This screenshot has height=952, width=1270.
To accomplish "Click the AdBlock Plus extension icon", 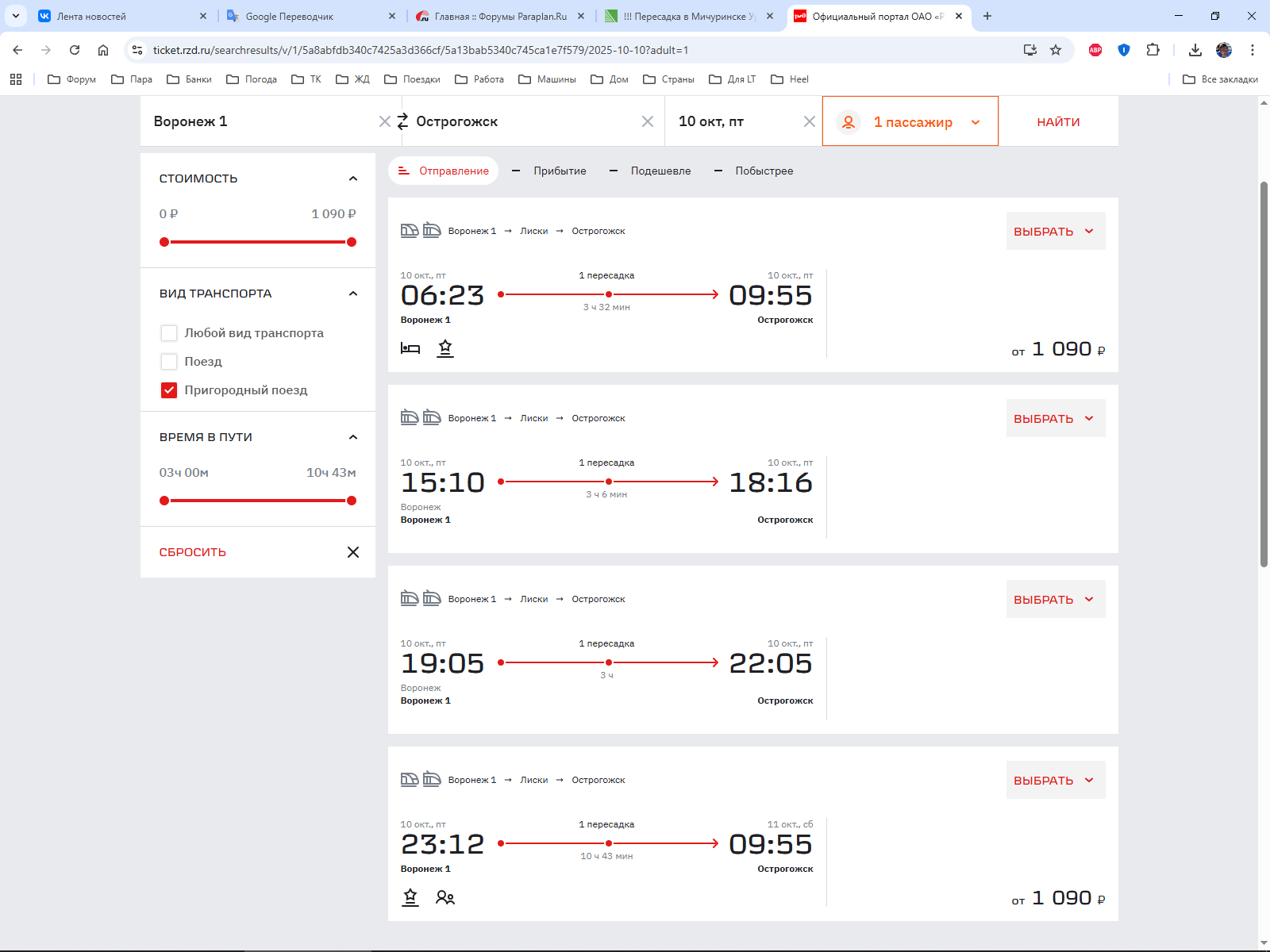I will [x=1095, y=50].
